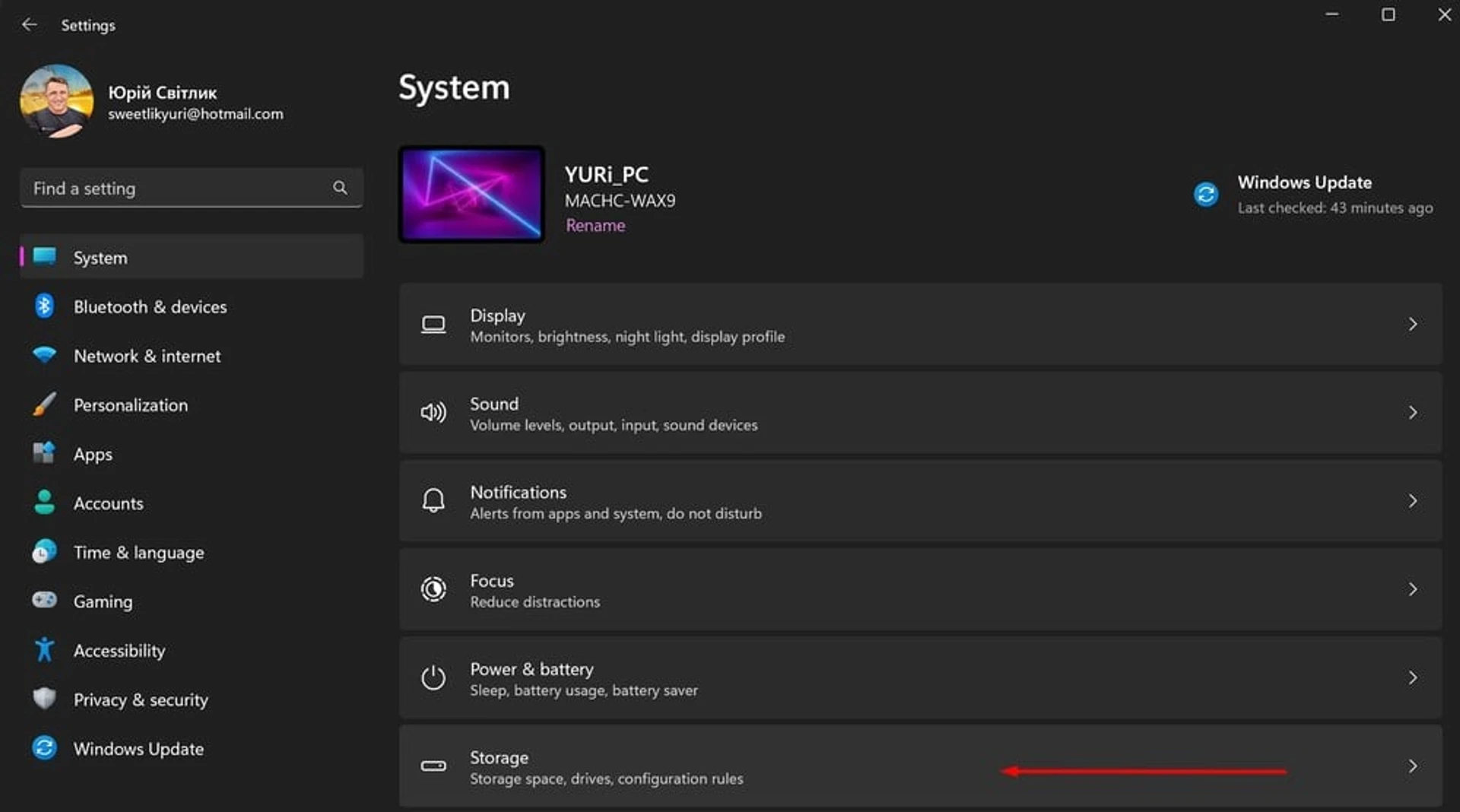Click the sweetlikyuri@hotmail.com account email
1460x812 pixels.
click(195, 114)
